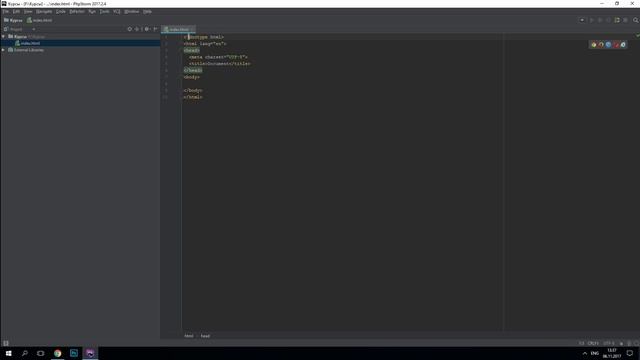
Task: Click Windows taskbar search icon
Action: coord(24,353)
